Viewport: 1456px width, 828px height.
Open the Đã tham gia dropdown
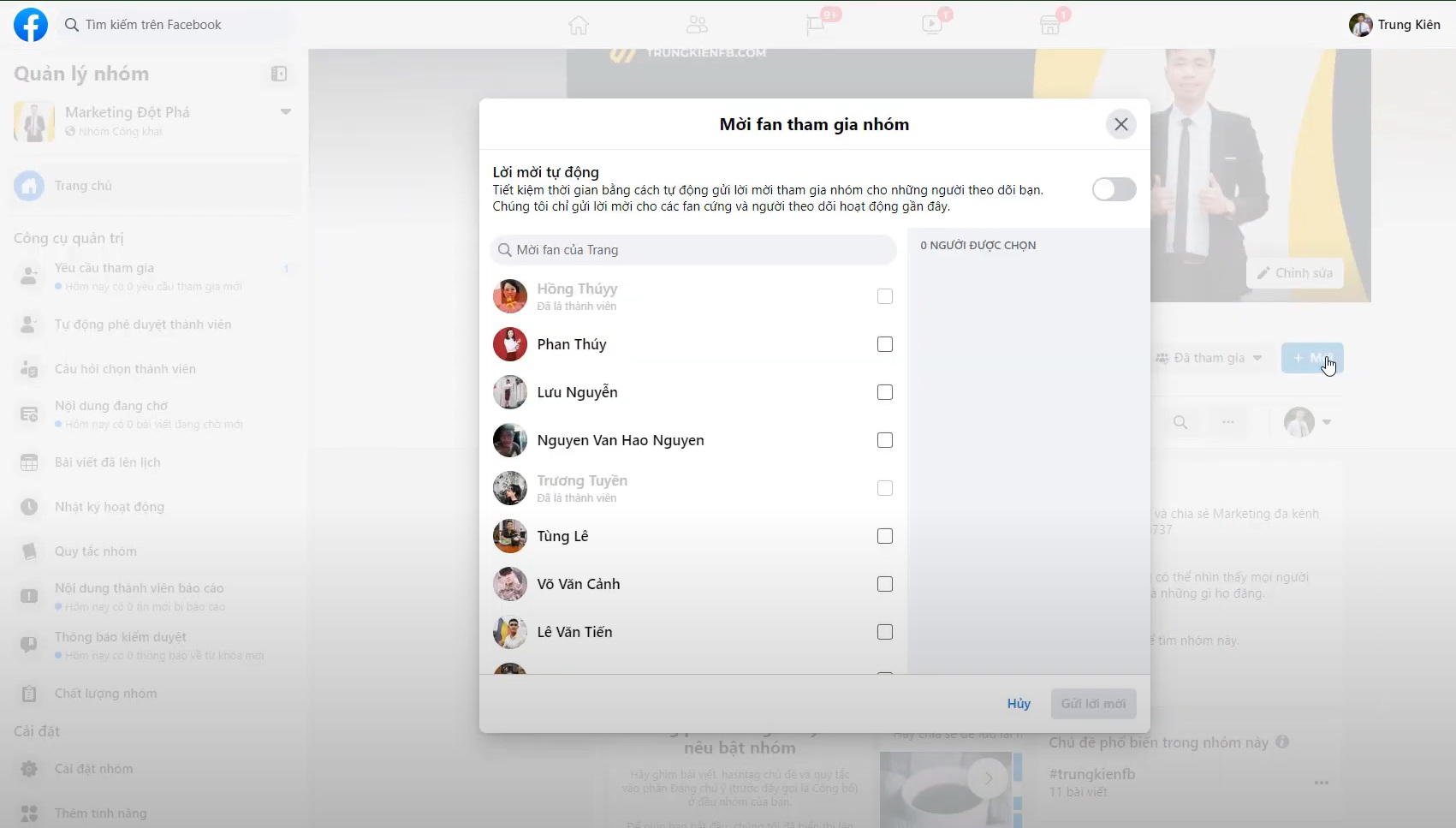[1209, 358]
